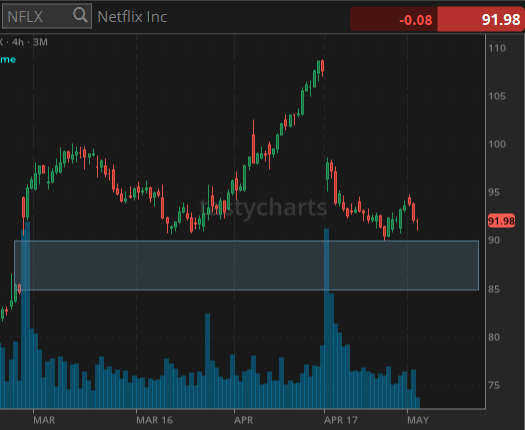The height and width of the screenshot is (430, 525).
Task: Click the 90 price axis label
Action: point(494,240)
